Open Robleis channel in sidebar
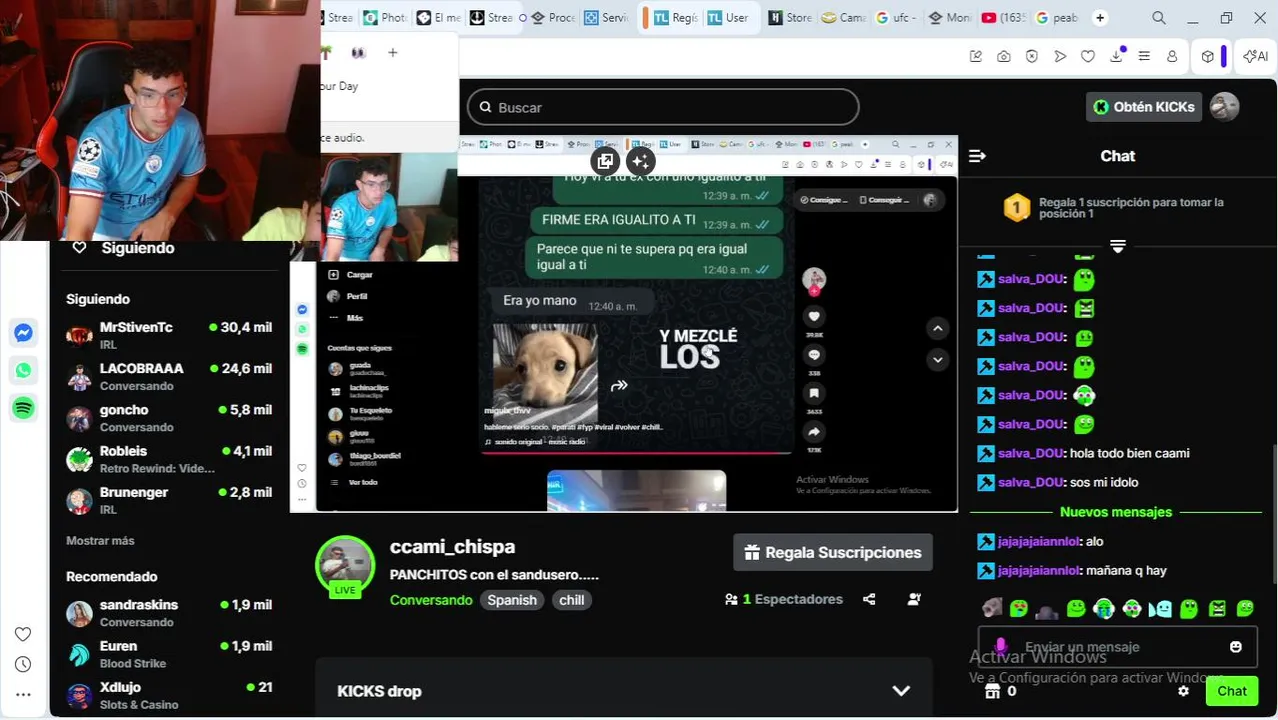Screen dimensions: 1278x720 tap(169, 459)
